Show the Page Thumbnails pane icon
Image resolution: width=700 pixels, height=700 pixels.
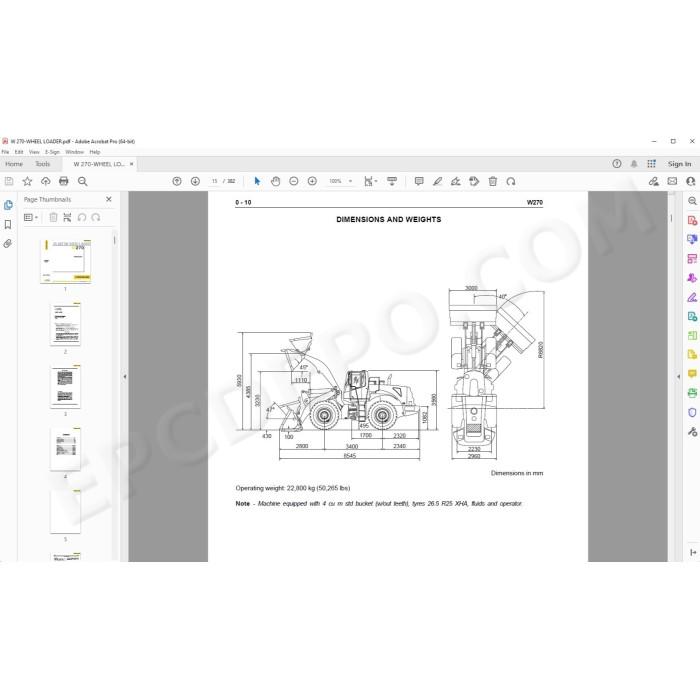point(8,205)
